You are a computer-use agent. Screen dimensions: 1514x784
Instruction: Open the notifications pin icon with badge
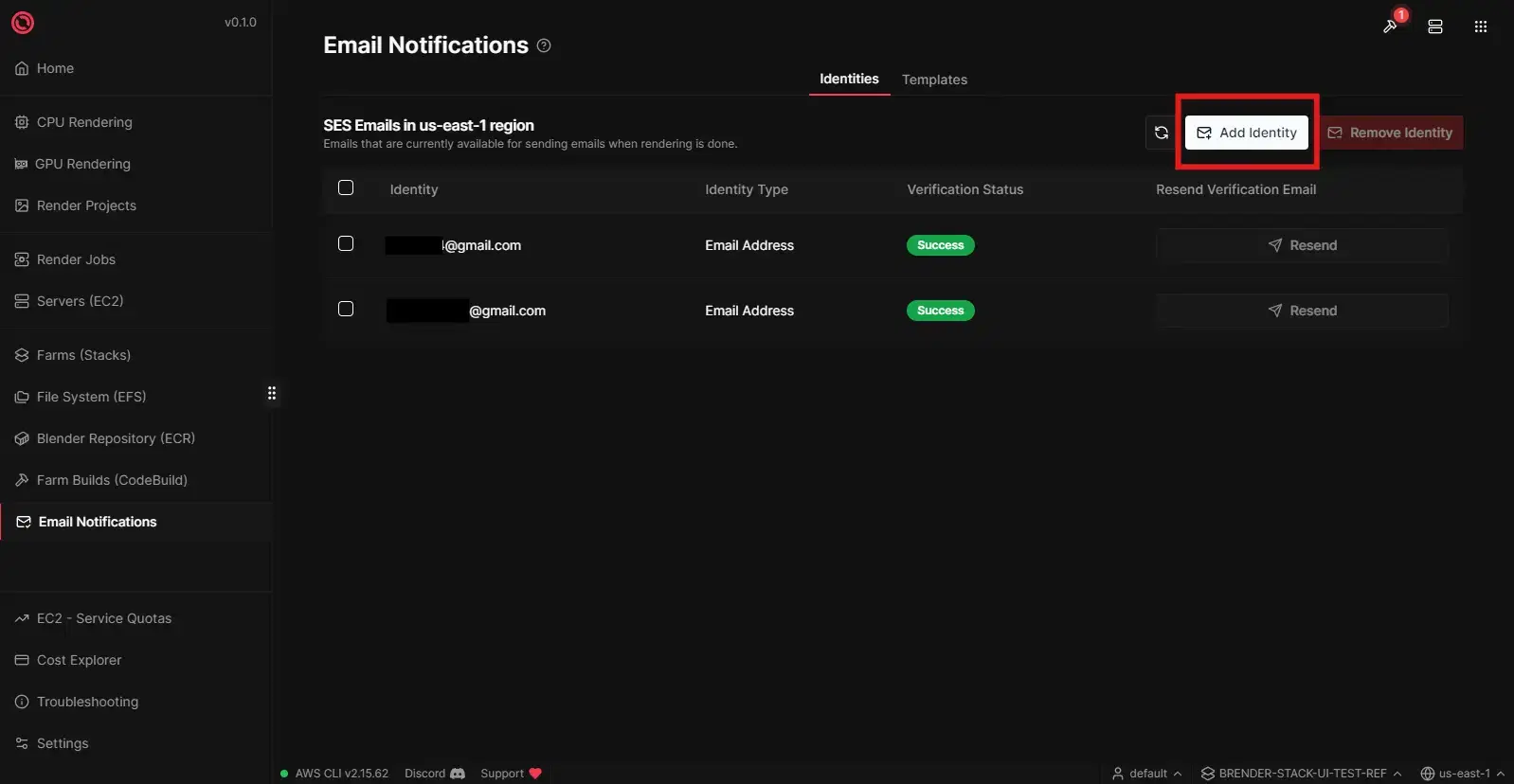pyautogui.click(x=1391, y=26)
